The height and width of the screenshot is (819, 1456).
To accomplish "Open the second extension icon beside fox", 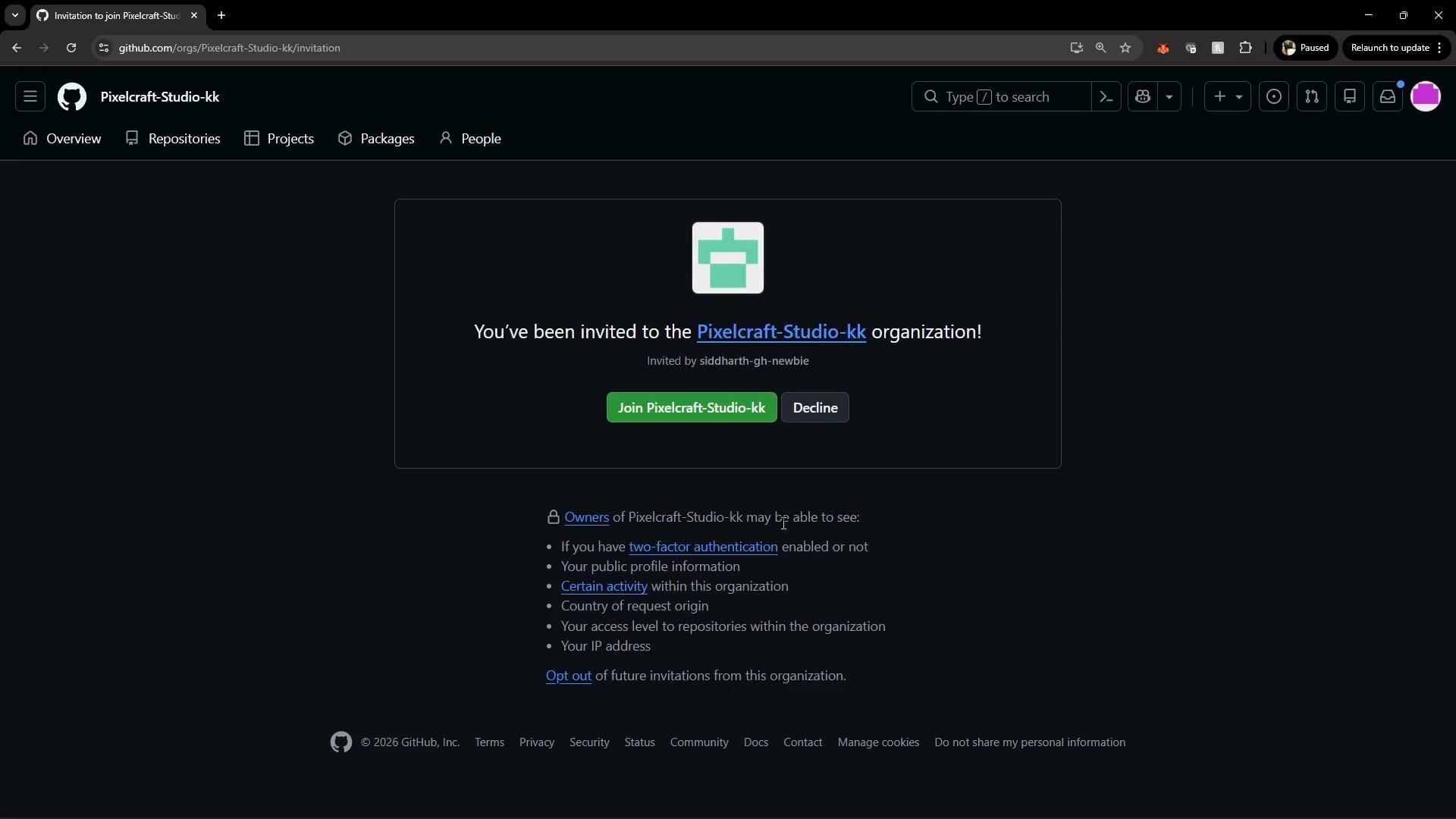I will coord(1191,48).
